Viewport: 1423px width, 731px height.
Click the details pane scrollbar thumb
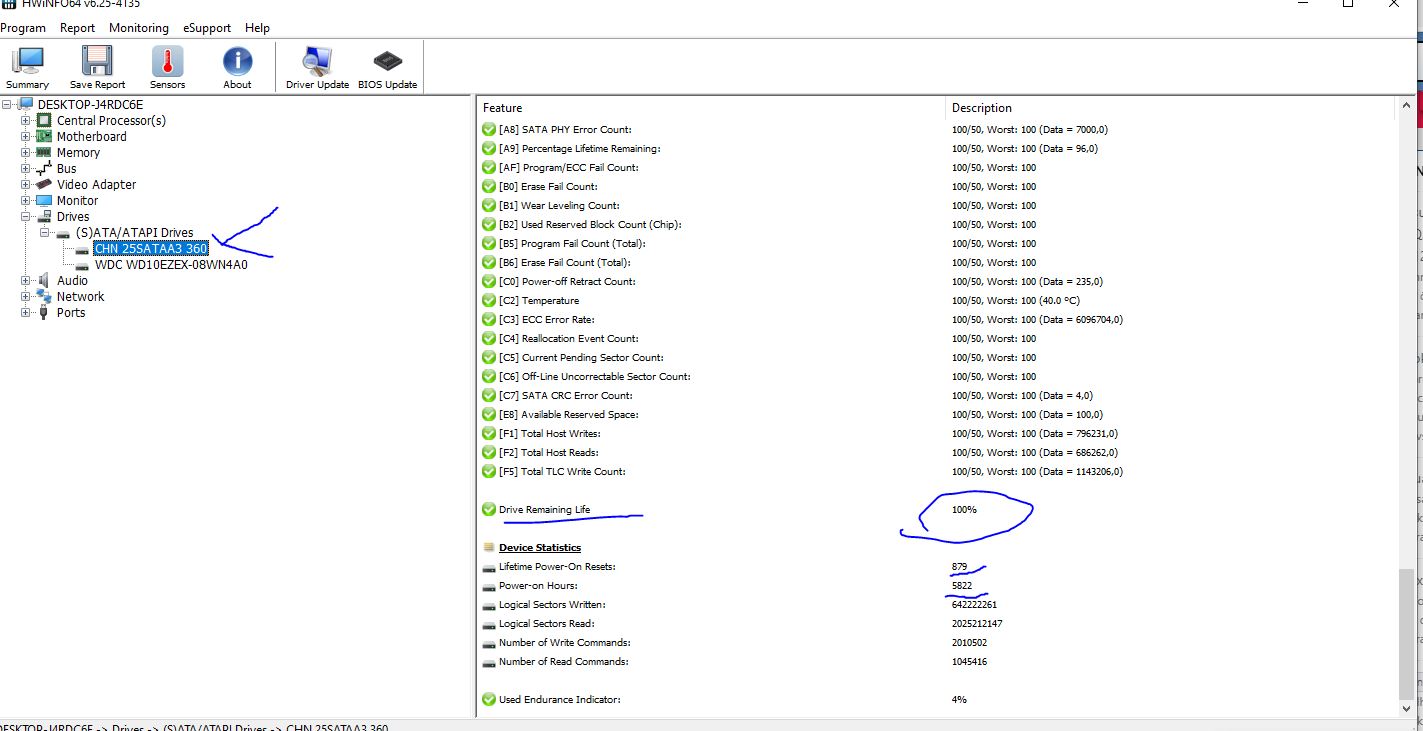(x=1407, y=633)
